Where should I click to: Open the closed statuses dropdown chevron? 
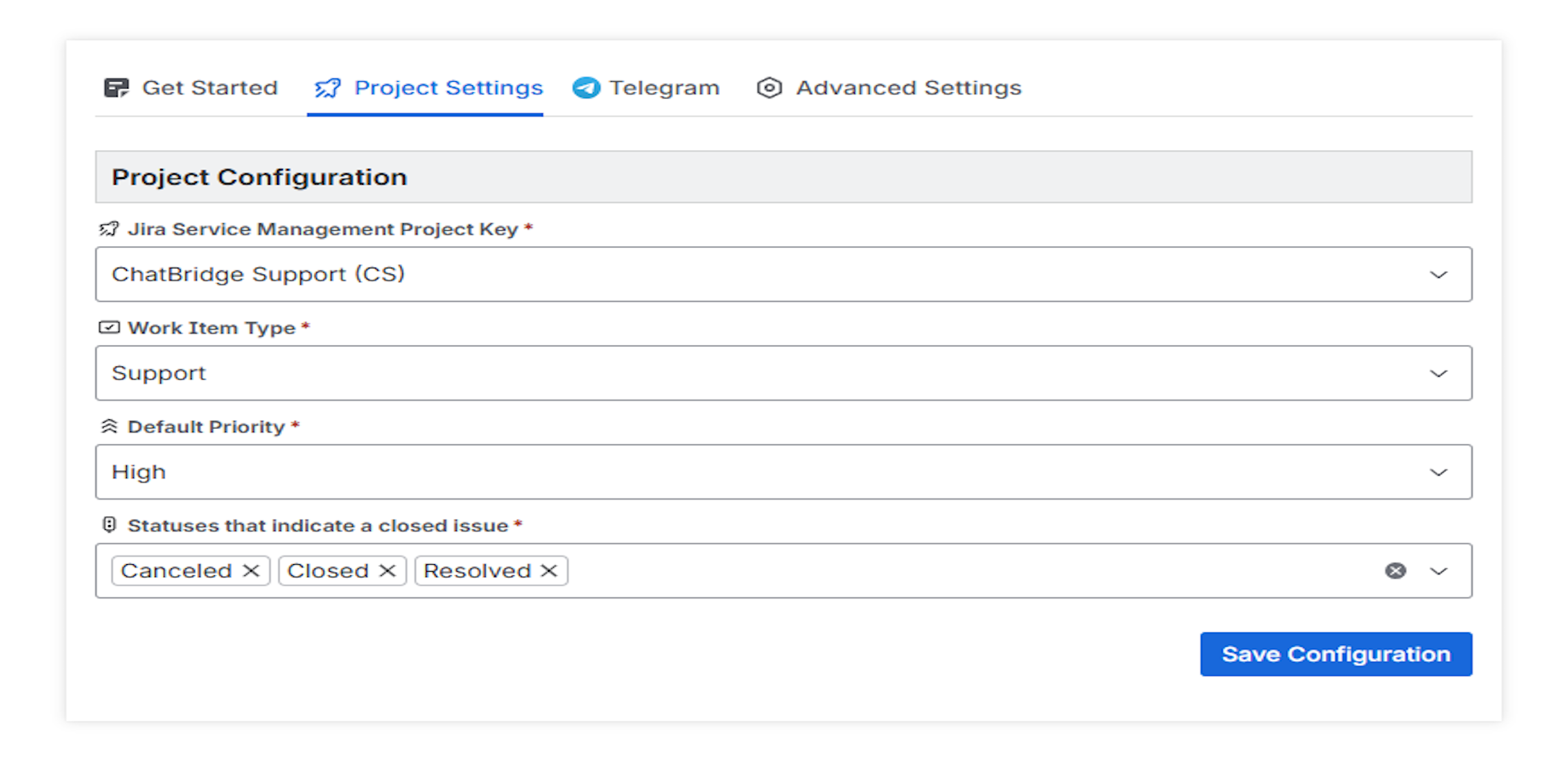tap(1438, 571)
